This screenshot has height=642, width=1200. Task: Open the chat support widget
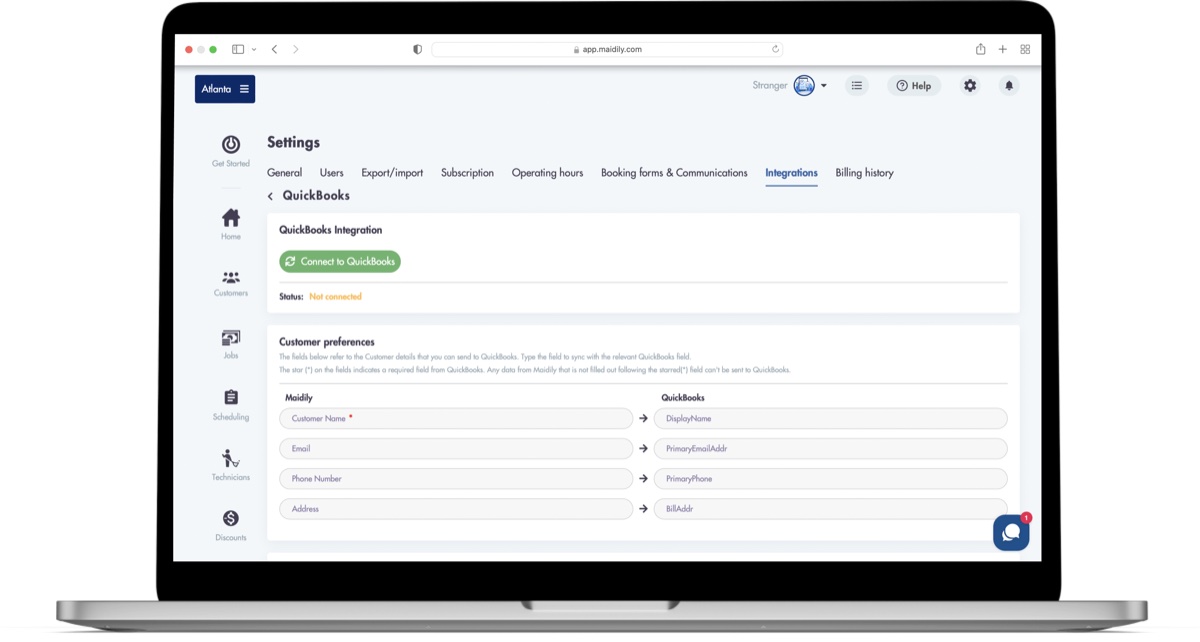coord(1011,533)
